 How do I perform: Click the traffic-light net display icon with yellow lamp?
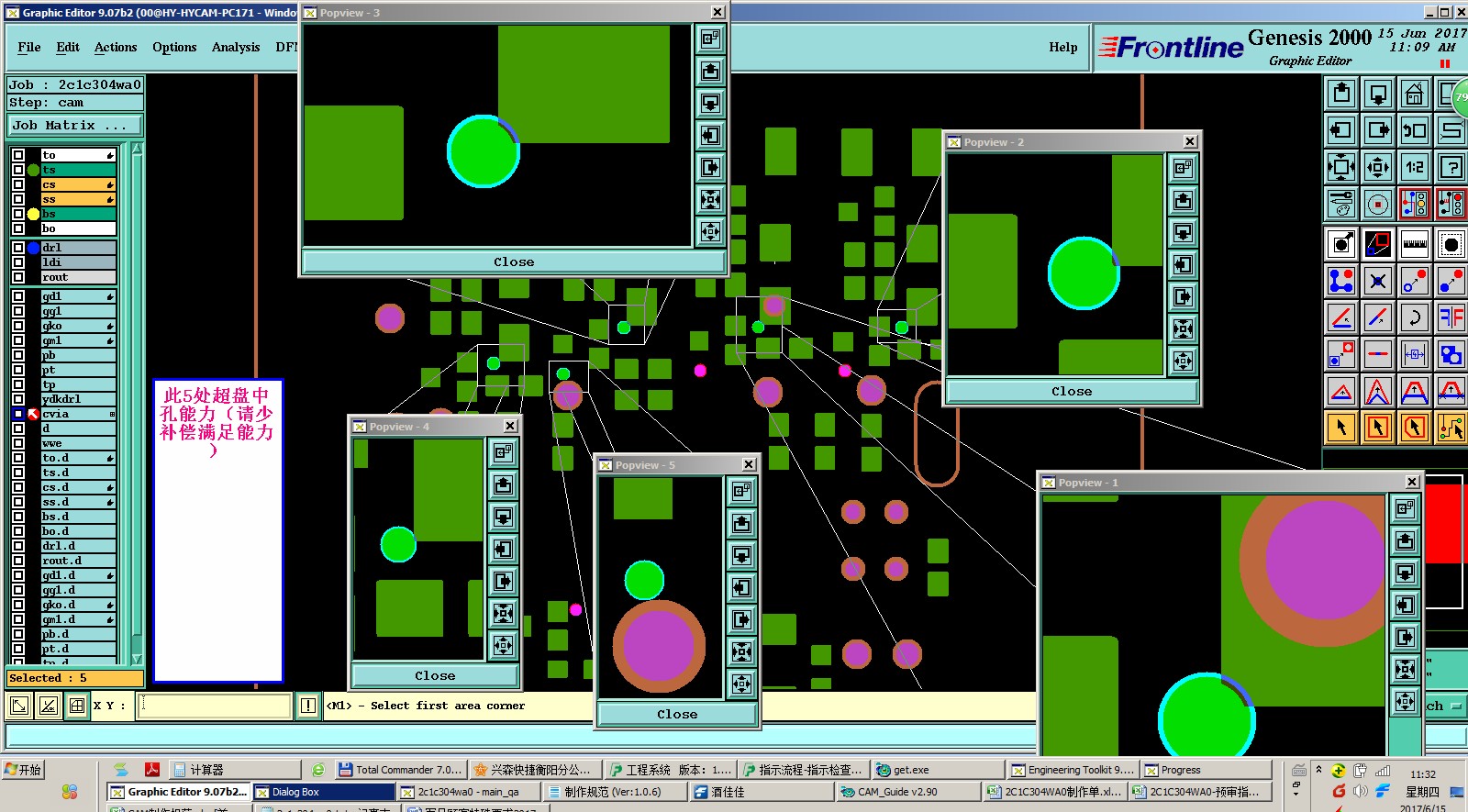coord(1415,204)
